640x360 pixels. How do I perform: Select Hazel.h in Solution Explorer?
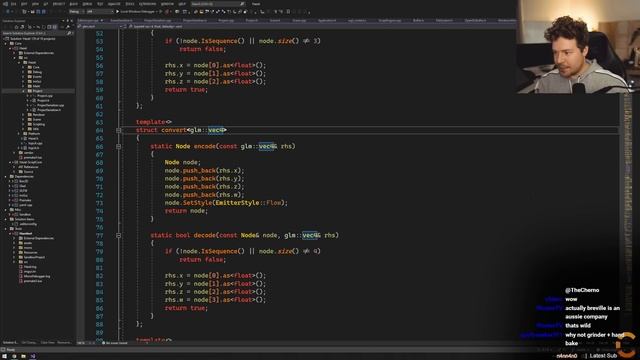(x=31, y=139)
